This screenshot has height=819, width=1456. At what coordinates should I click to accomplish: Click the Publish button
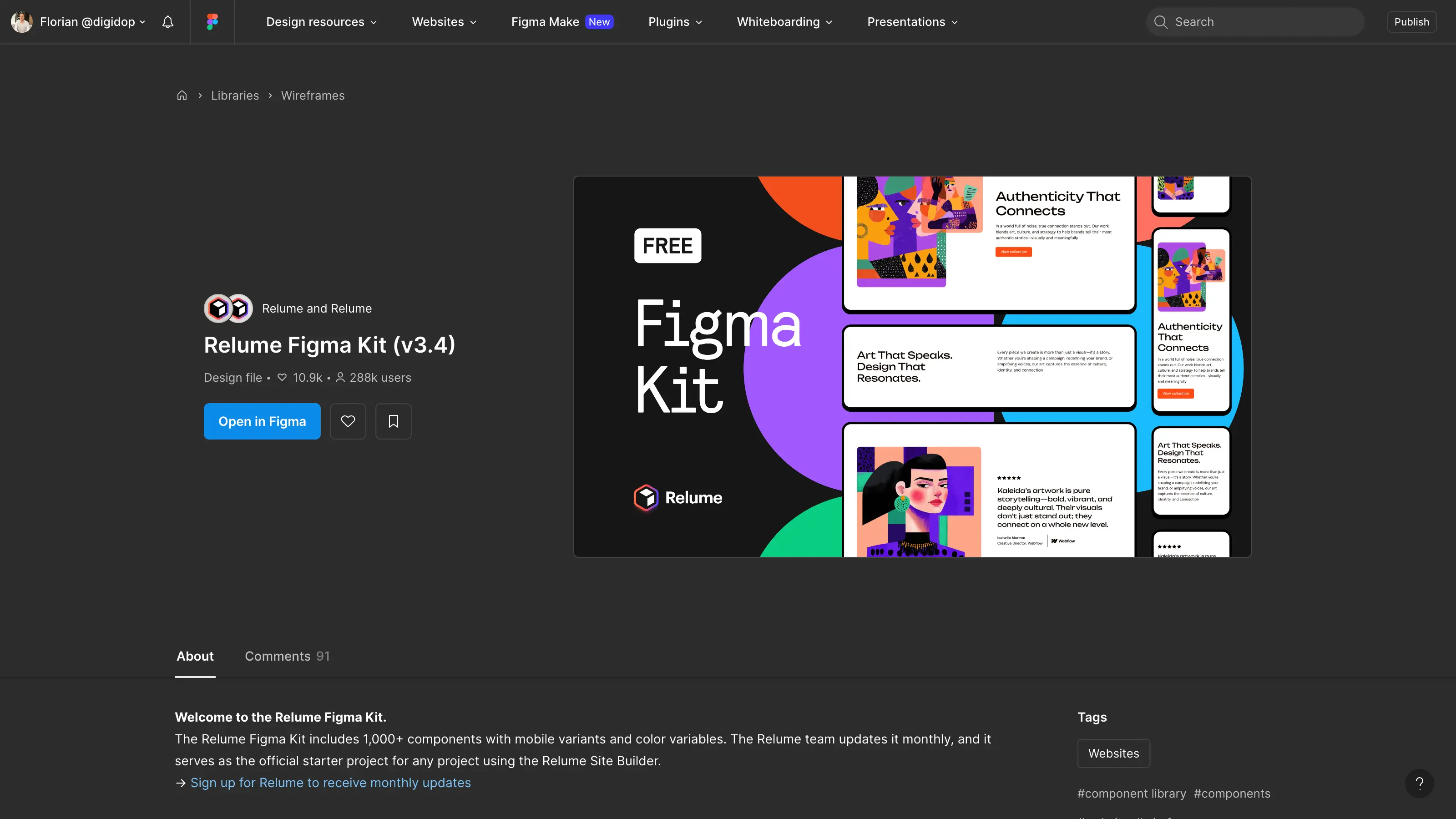[1411, 22]
